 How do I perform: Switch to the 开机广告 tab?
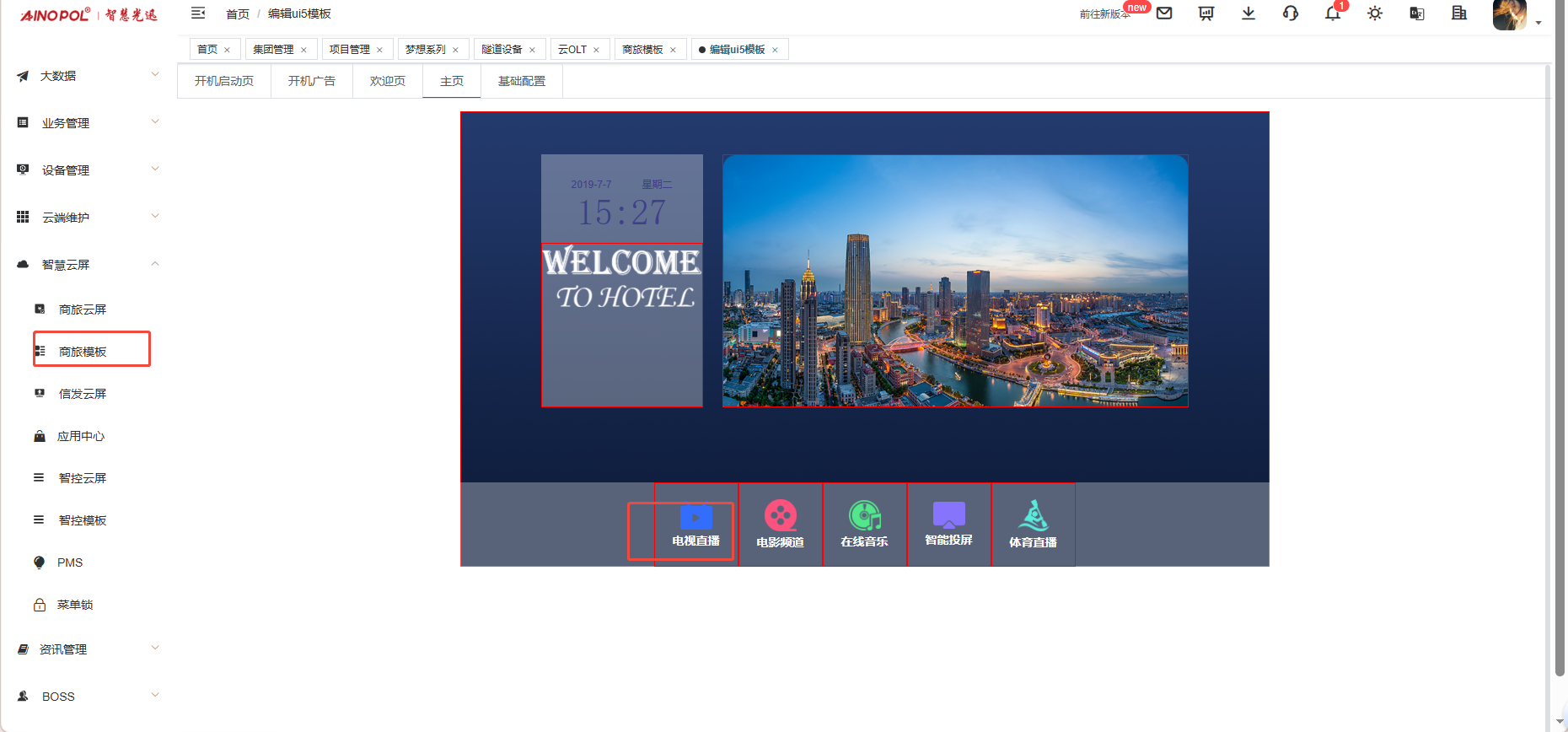311,81
